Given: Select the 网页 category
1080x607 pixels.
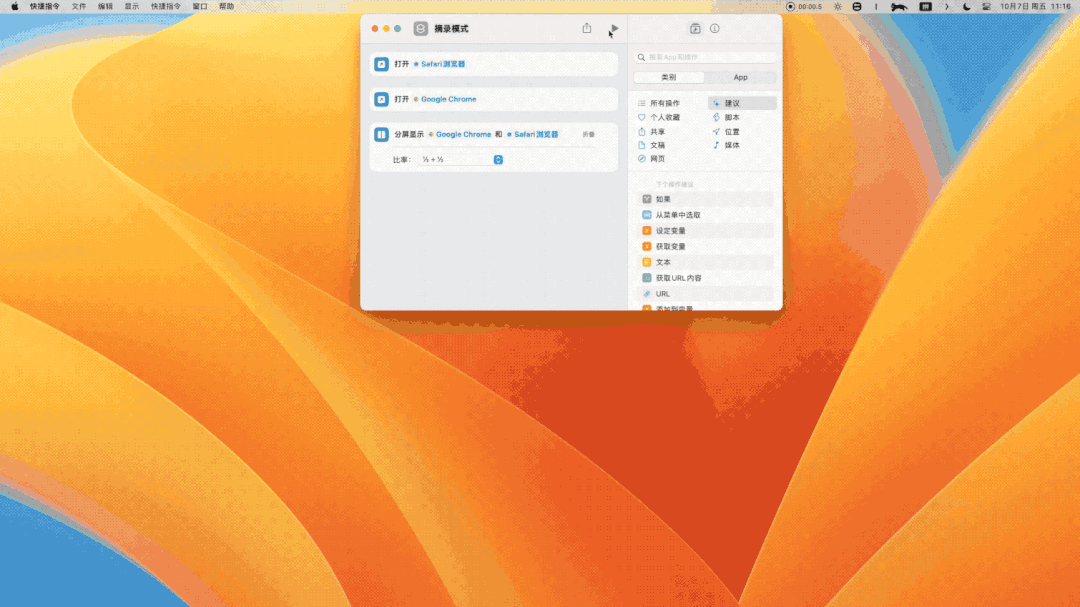Looking at the screenshot, I should pos(658,158).
